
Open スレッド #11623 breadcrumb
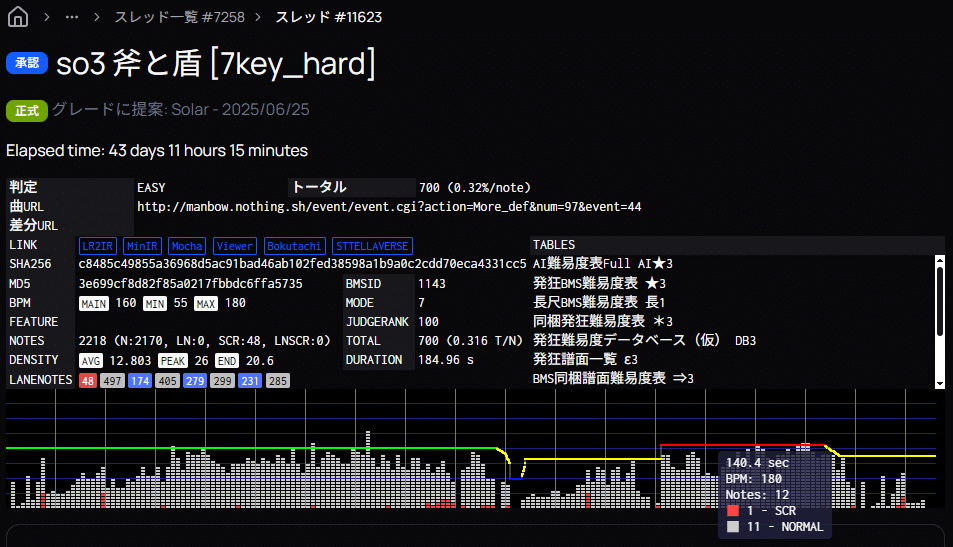[329, 17]
